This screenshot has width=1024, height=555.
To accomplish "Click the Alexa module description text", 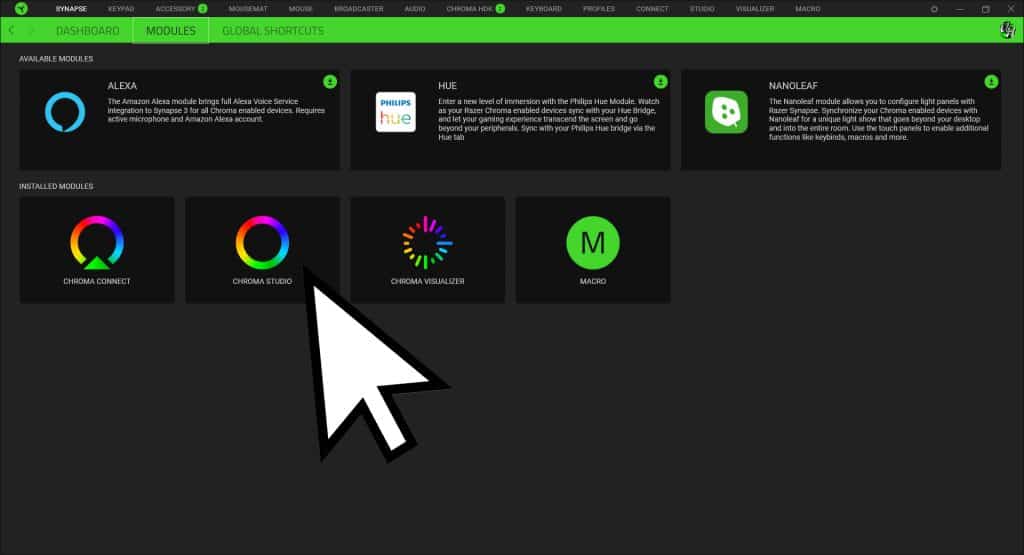I will tap(216, 110).
